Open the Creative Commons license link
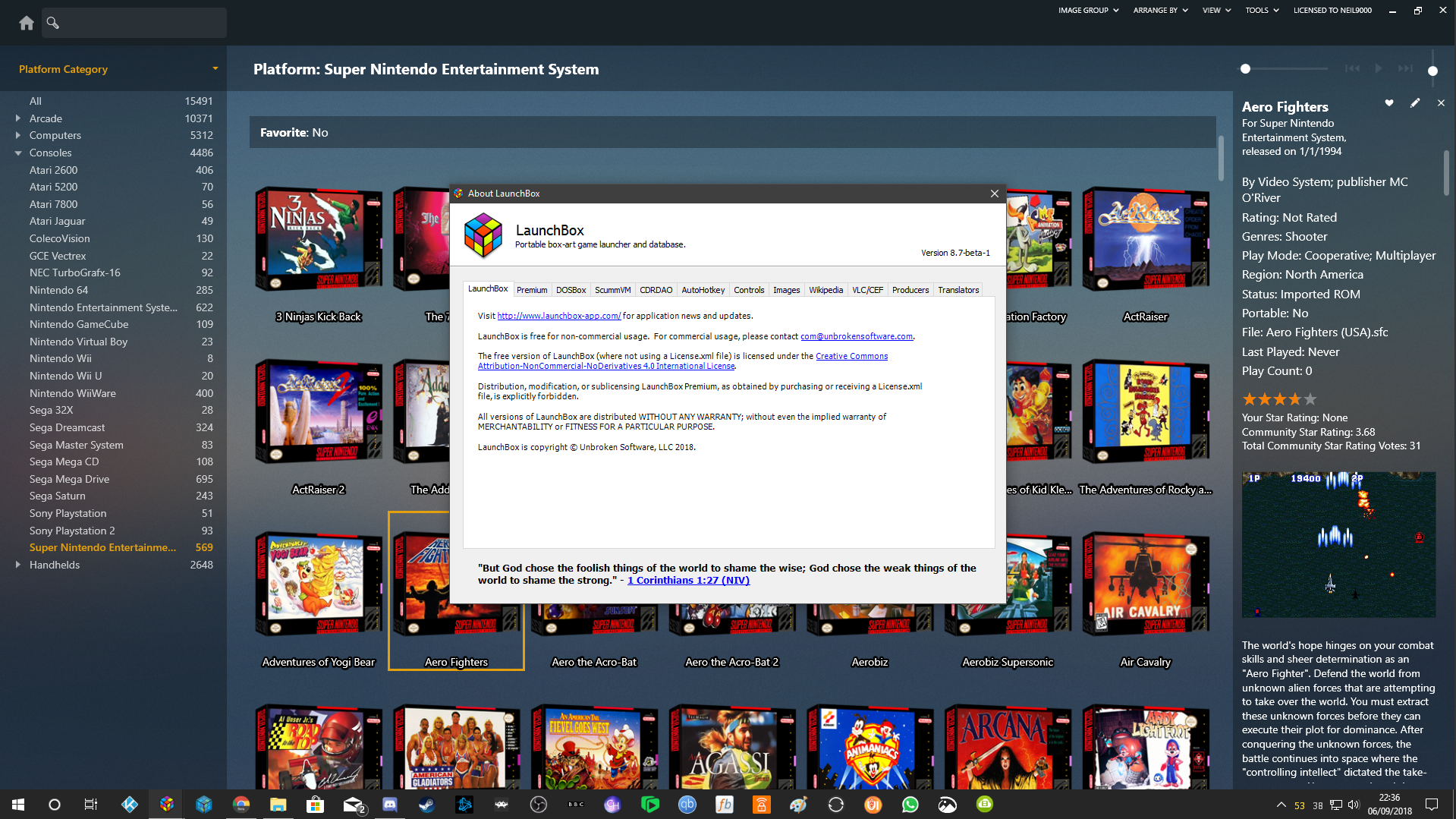The image size is (1456, 819). (682, 361)
